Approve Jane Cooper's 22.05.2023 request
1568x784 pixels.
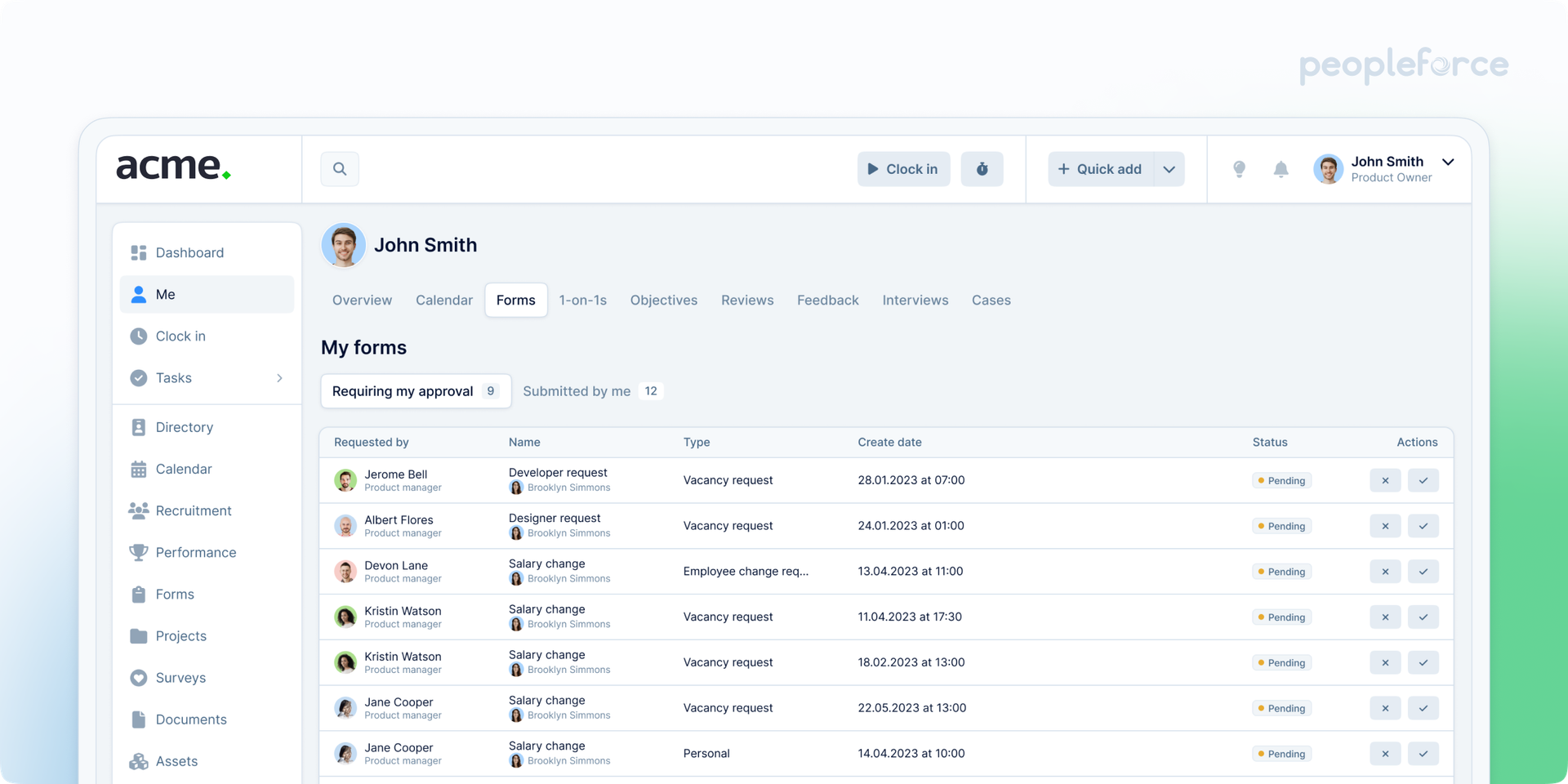pyautogui.click(x=1423, y=708)
